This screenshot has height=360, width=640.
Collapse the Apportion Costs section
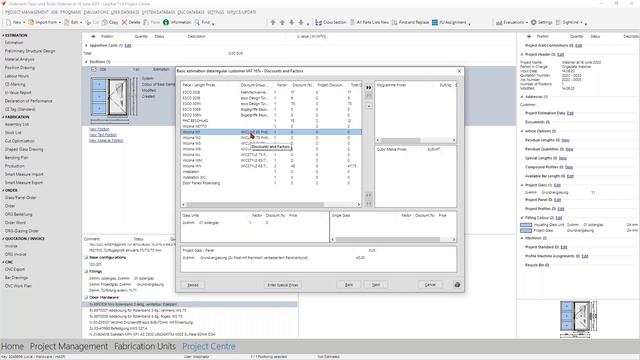click(86, 46)
